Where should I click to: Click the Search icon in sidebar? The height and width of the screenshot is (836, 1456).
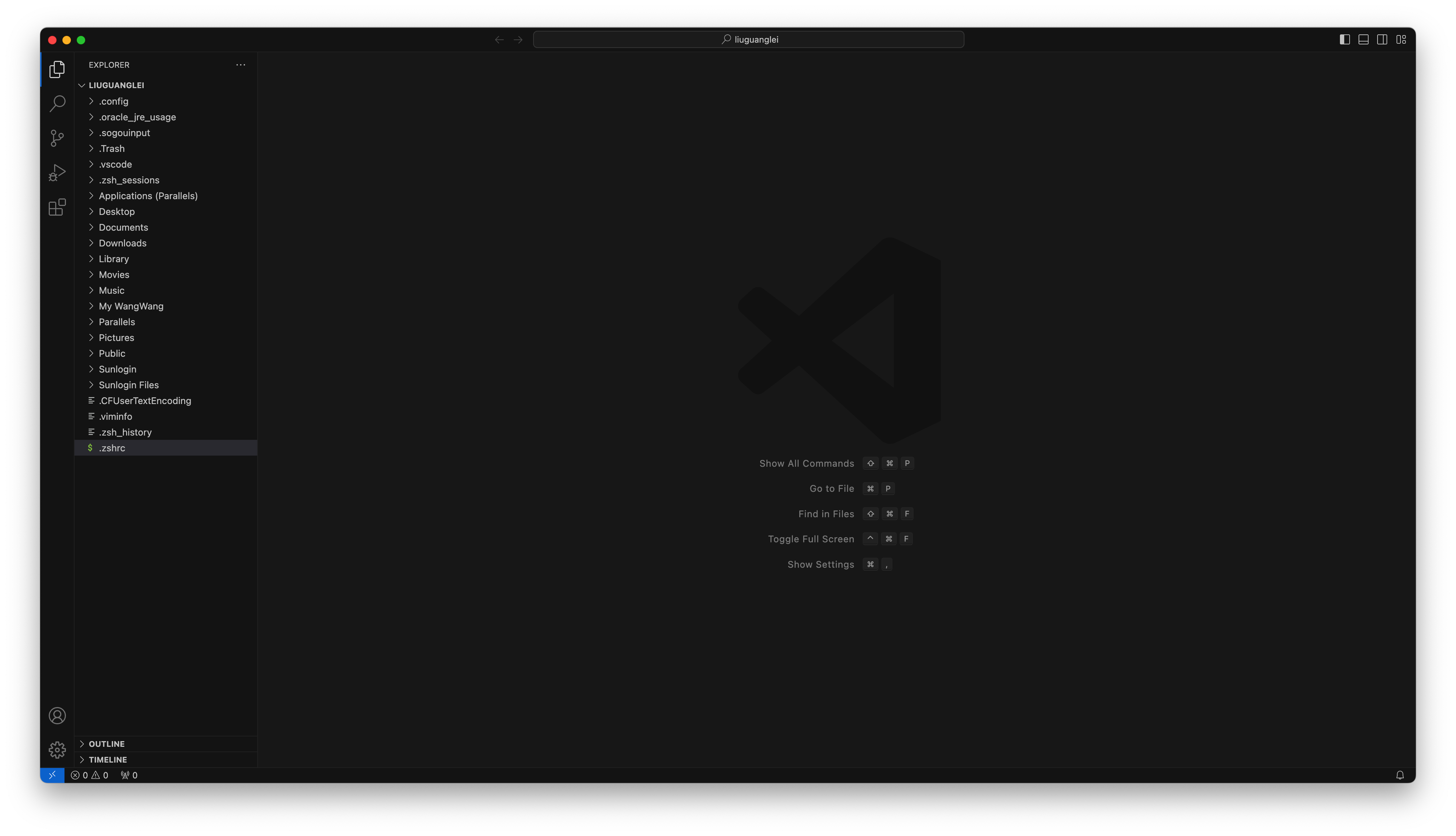[57, 103]
